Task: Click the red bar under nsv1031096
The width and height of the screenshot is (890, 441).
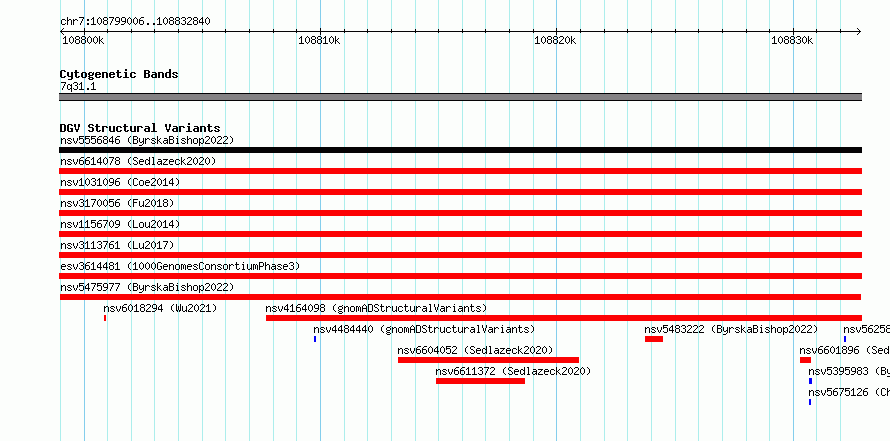Action: coord(460,192)
